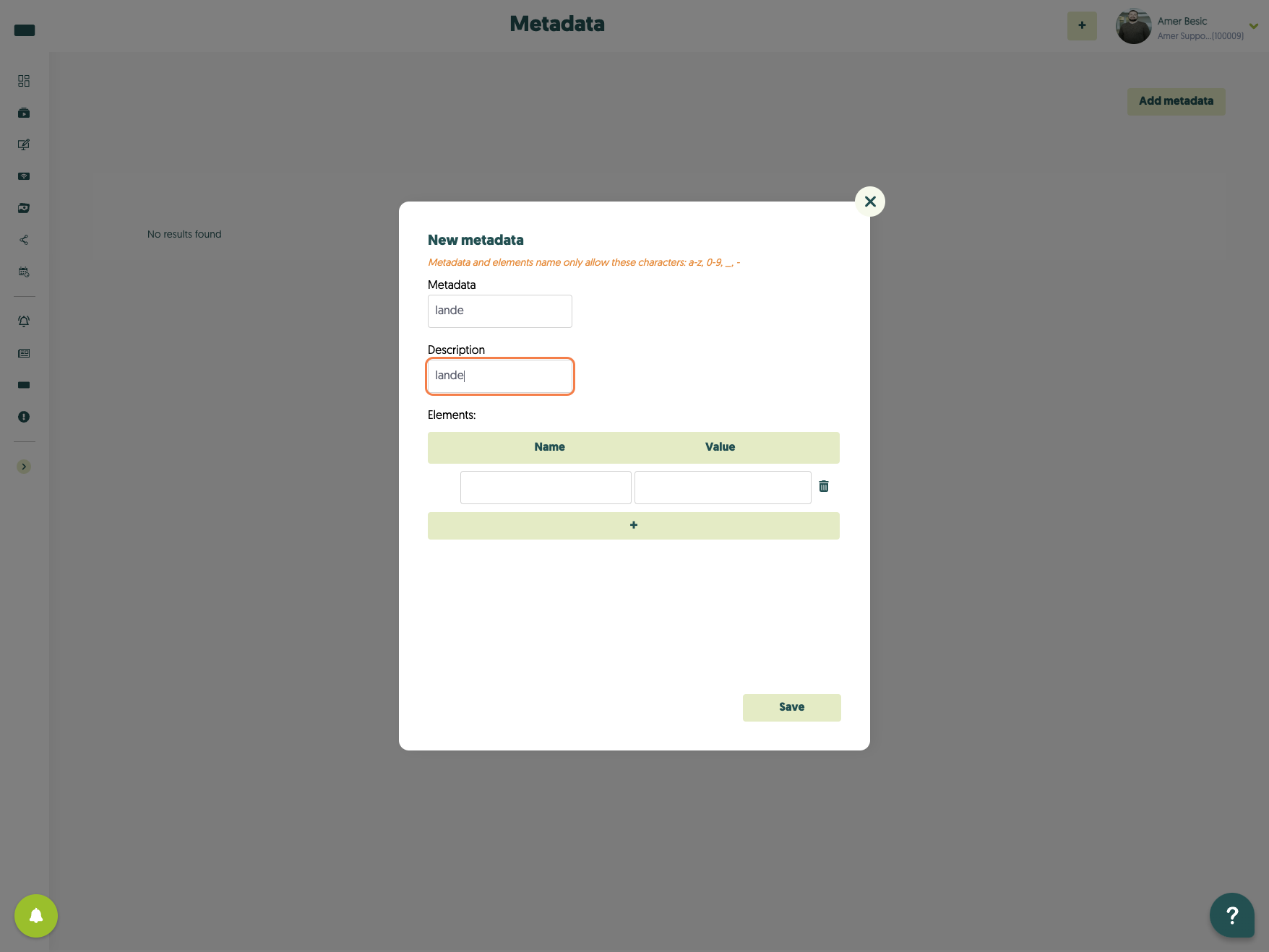The height and width of the screenshot is (952, 1269).
Task: Add a new element row with plus bar
Action: pyautogui.click(x=634, y=526)
